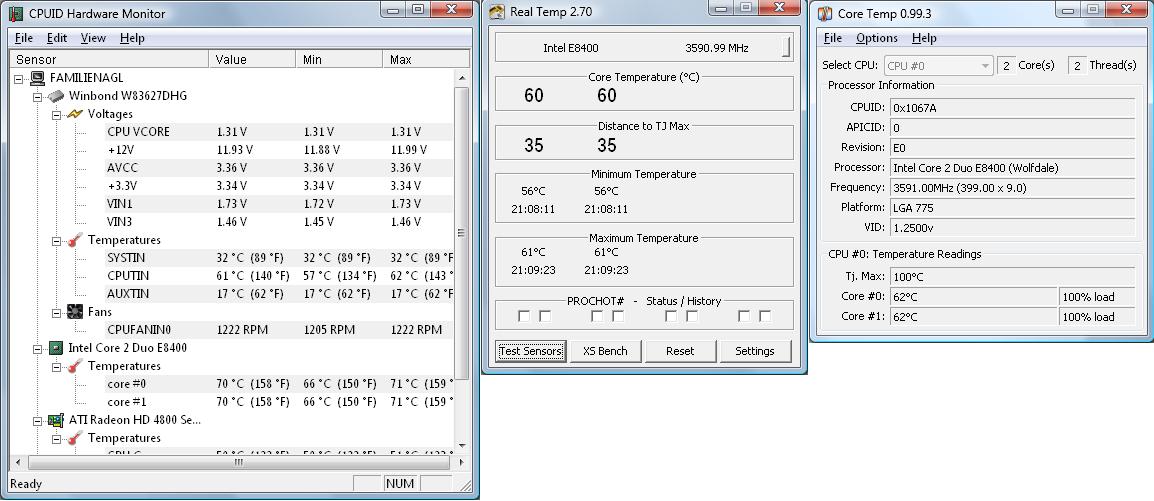Viewport: 1154px width, 501px height.
Task: Click the FAMILIENAGL computer icon
Action: 38,78
